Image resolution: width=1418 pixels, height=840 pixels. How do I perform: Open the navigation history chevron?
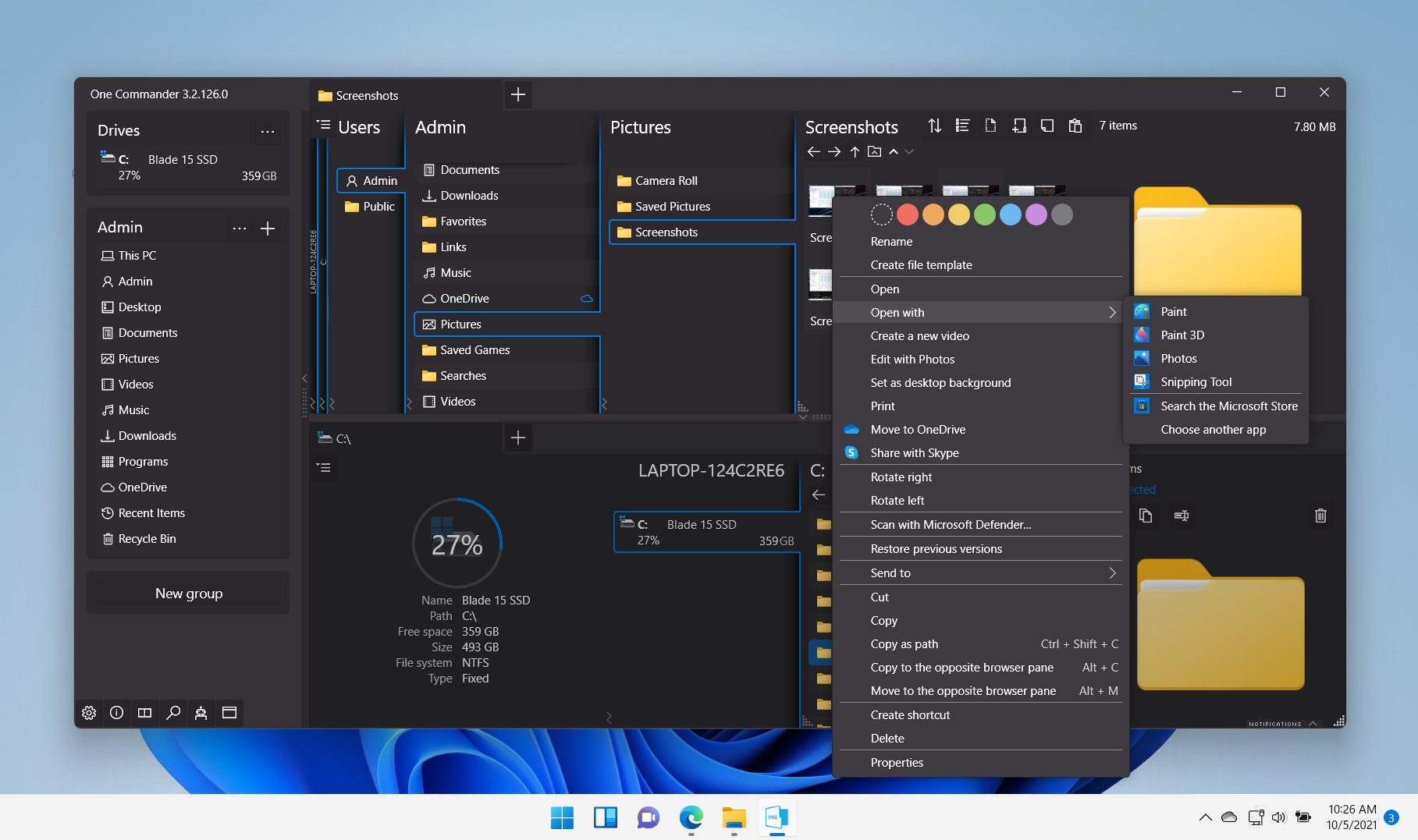click(x=908, y=152)
